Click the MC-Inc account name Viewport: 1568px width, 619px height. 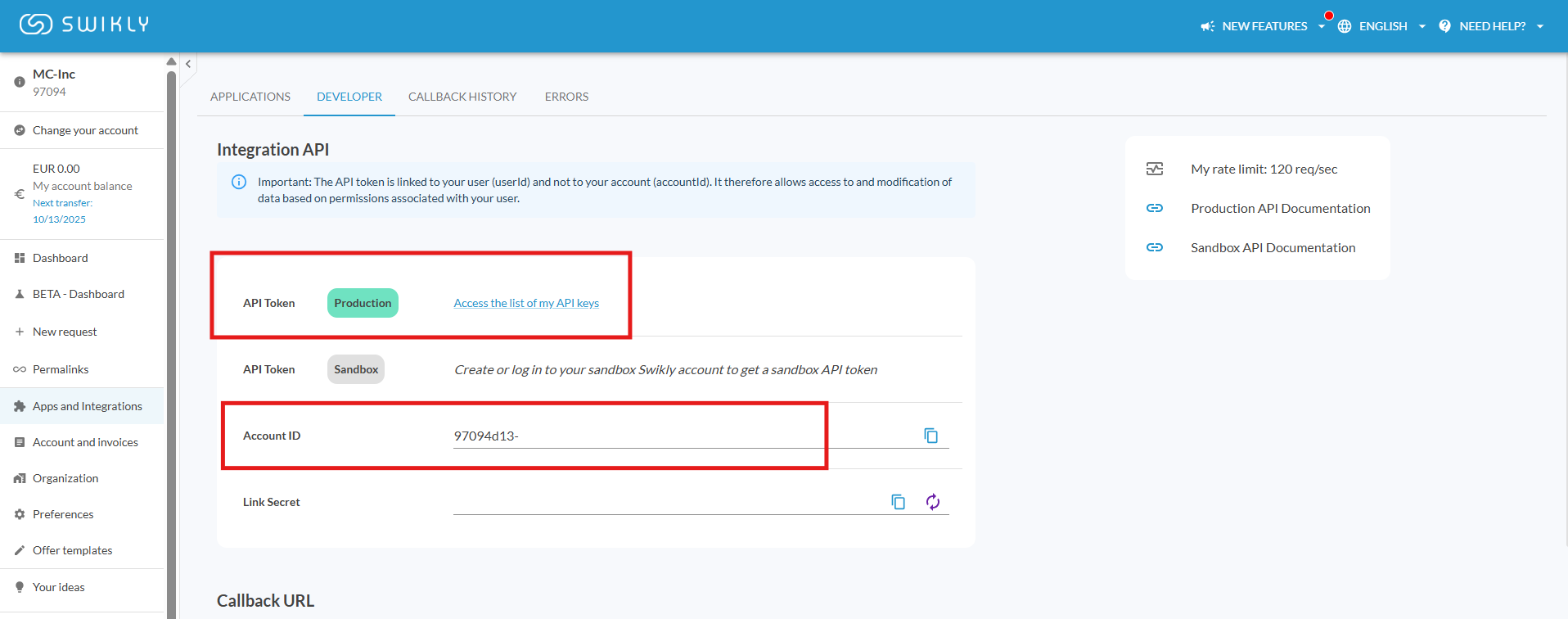click(54, 74)
